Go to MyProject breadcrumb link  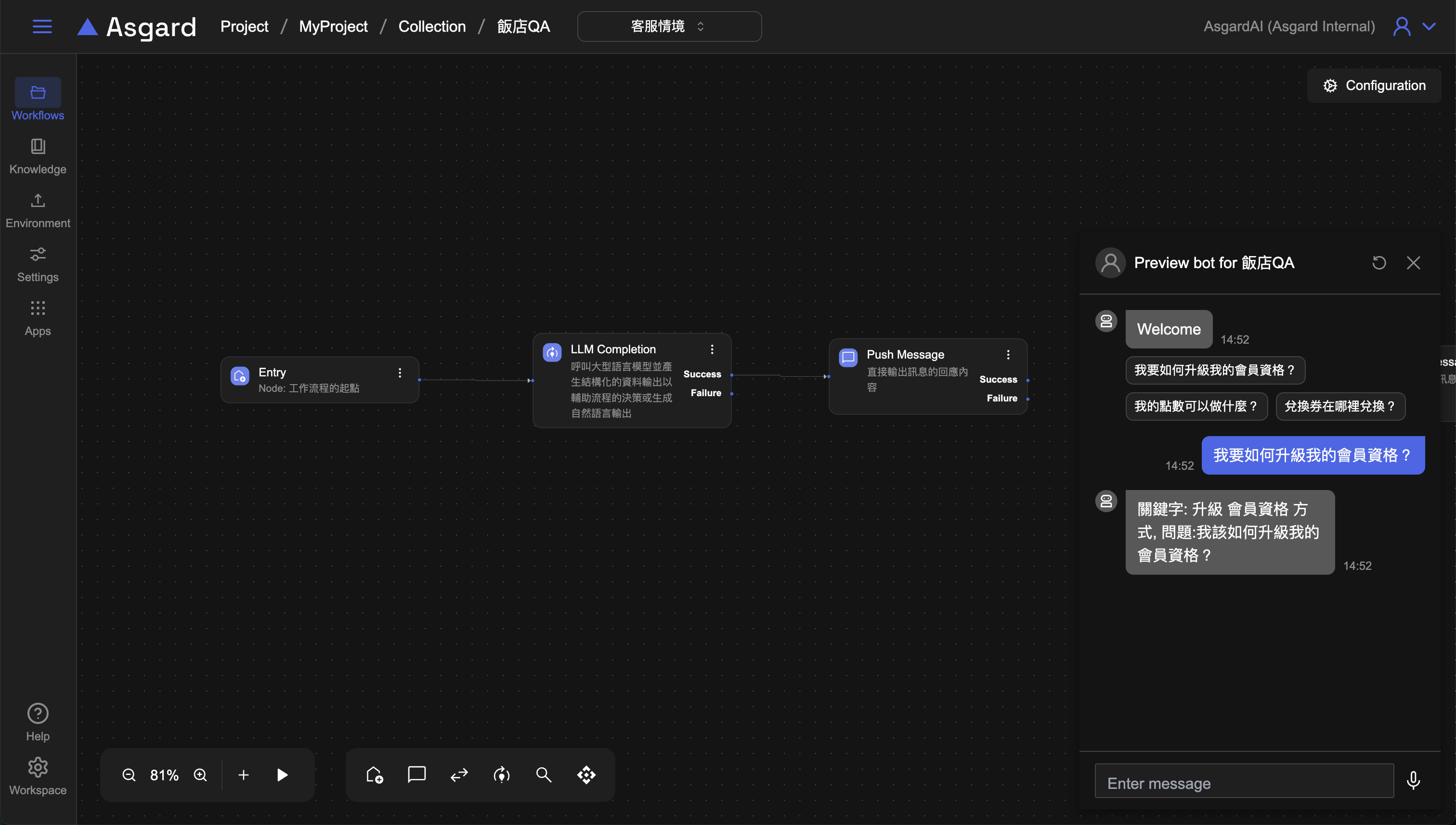[x=333, y=26]
